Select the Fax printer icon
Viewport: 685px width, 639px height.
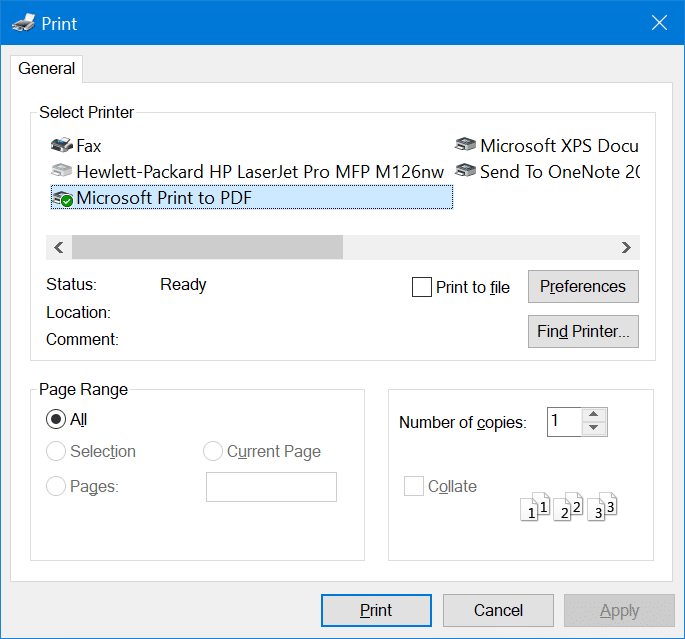click(62, 145)
